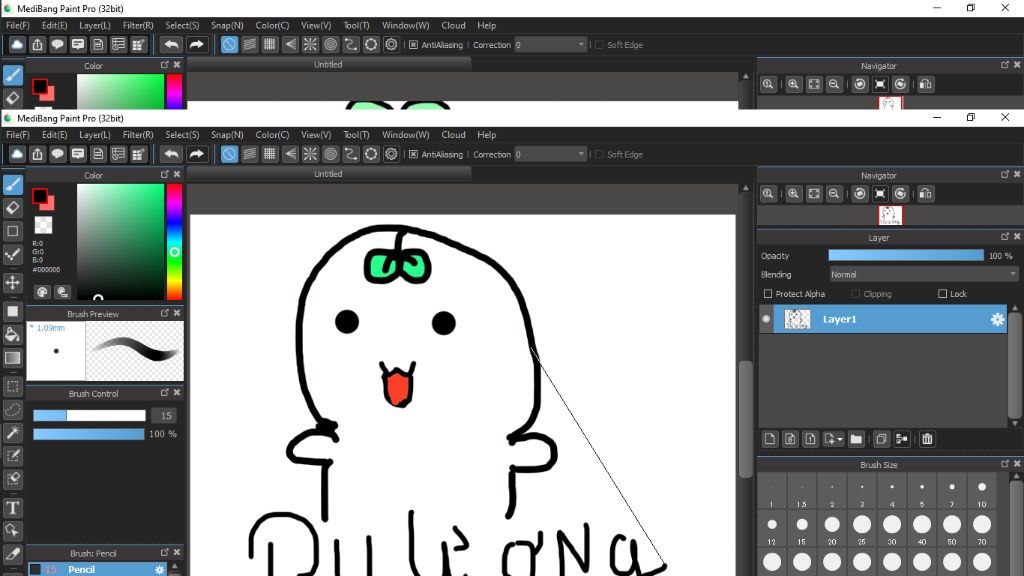Click Redo arrow in the front window toolbar
The width and height of the screenshot is (1024, 576).
[196, 154]
